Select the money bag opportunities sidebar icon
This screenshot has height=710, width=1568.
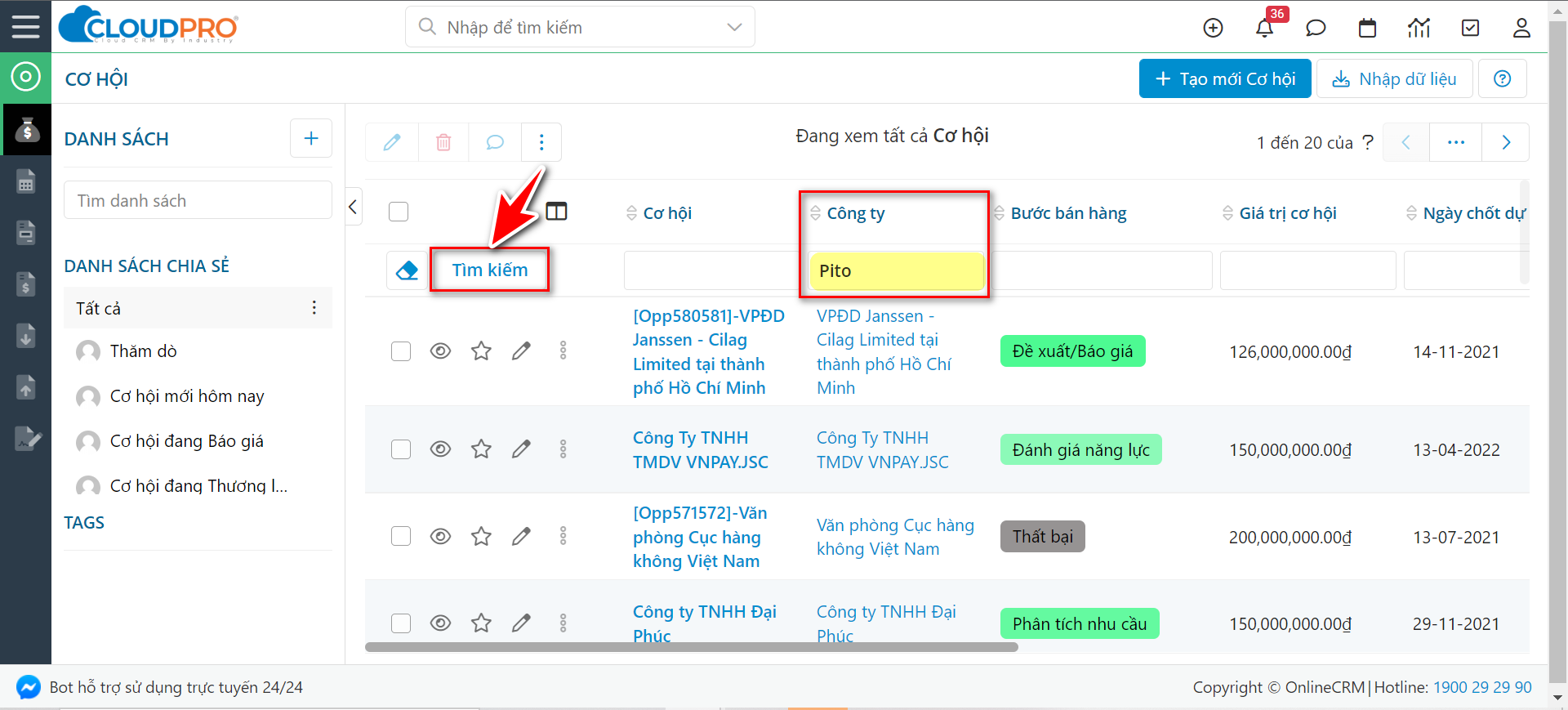click(x=26, y=129)
